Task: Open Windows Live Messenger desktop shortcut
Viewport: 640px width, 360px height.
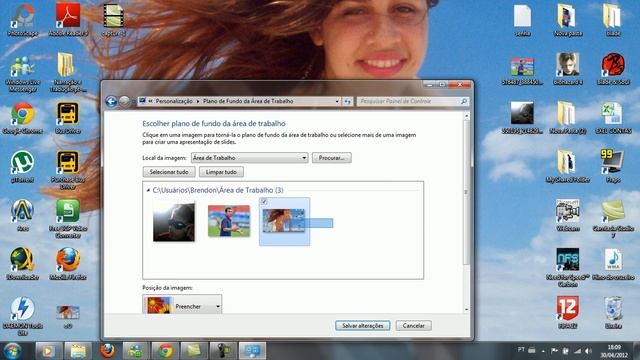Action: coord(23,73)
